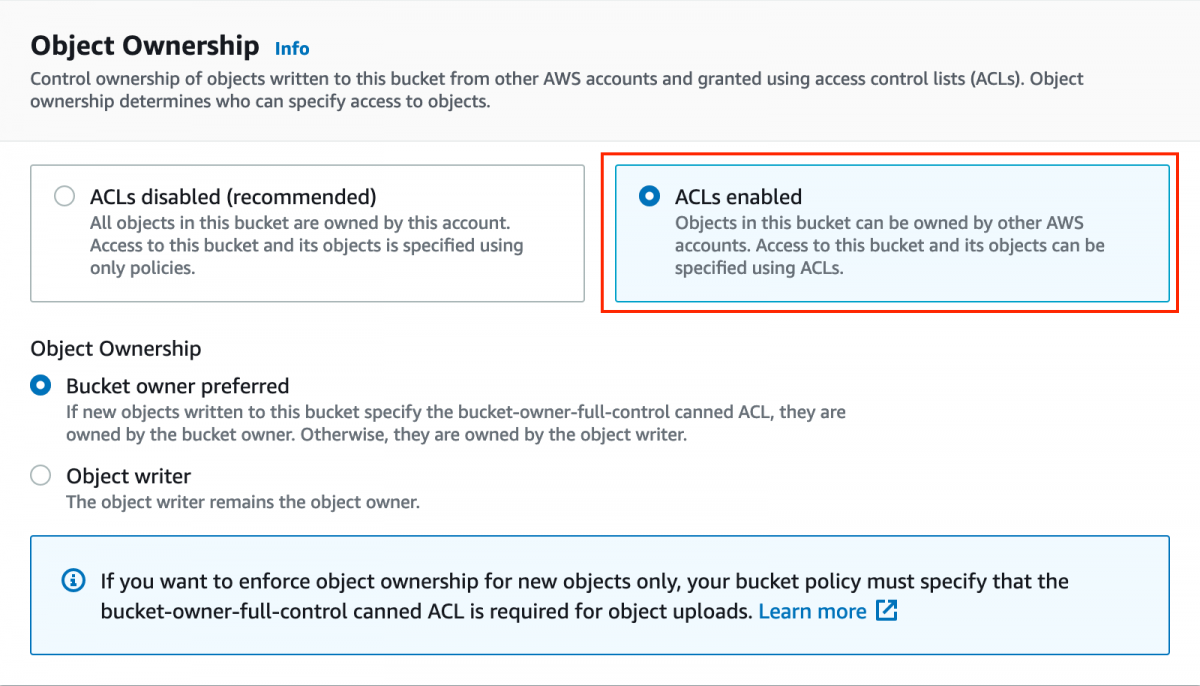This screenshot has width=1200, height=686.
Task: Click the "Object writer" label text
Action: point(129,476)
